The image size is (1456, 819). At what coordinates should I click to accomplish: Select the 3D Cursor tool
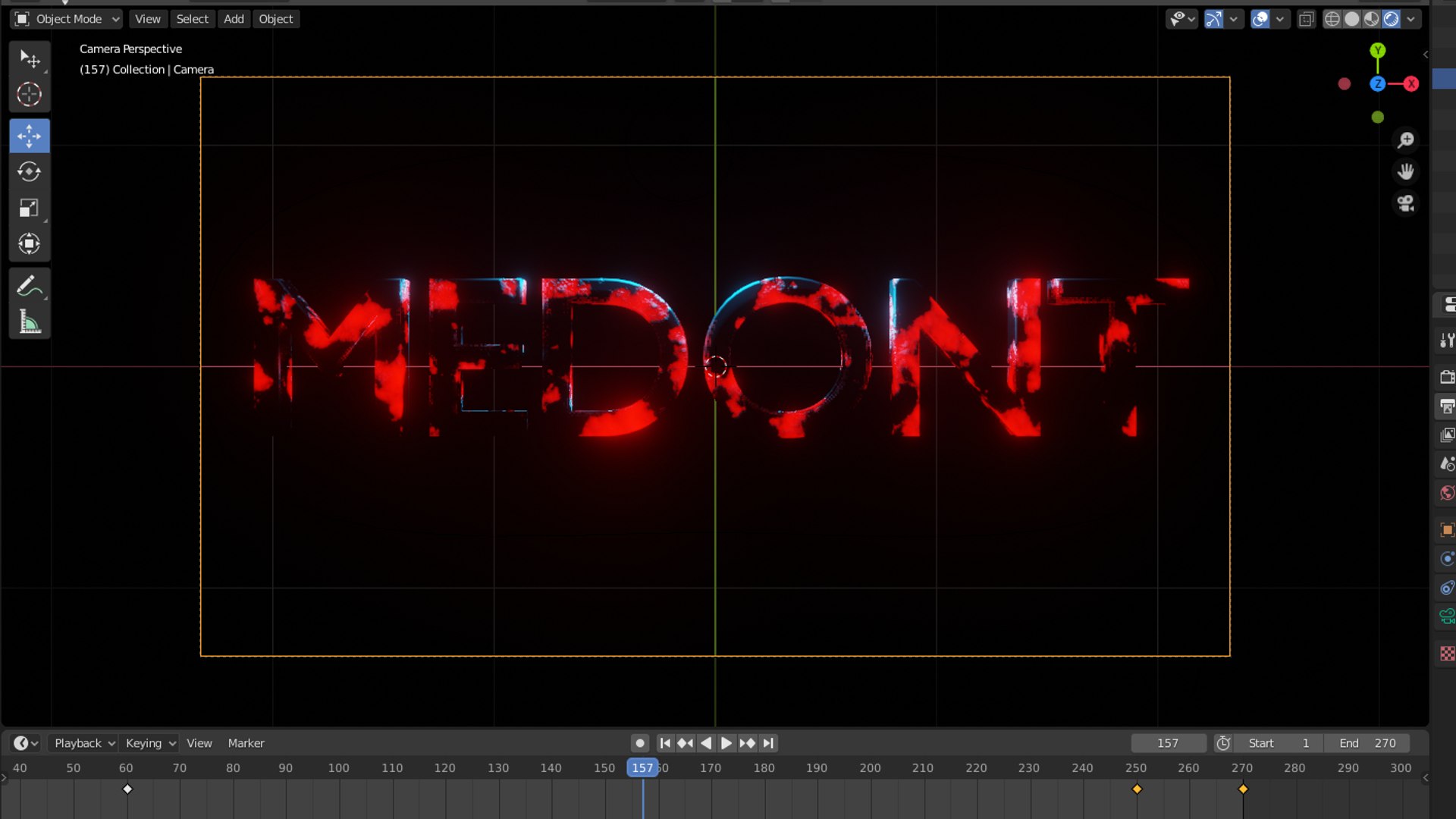tap(29, 95)
